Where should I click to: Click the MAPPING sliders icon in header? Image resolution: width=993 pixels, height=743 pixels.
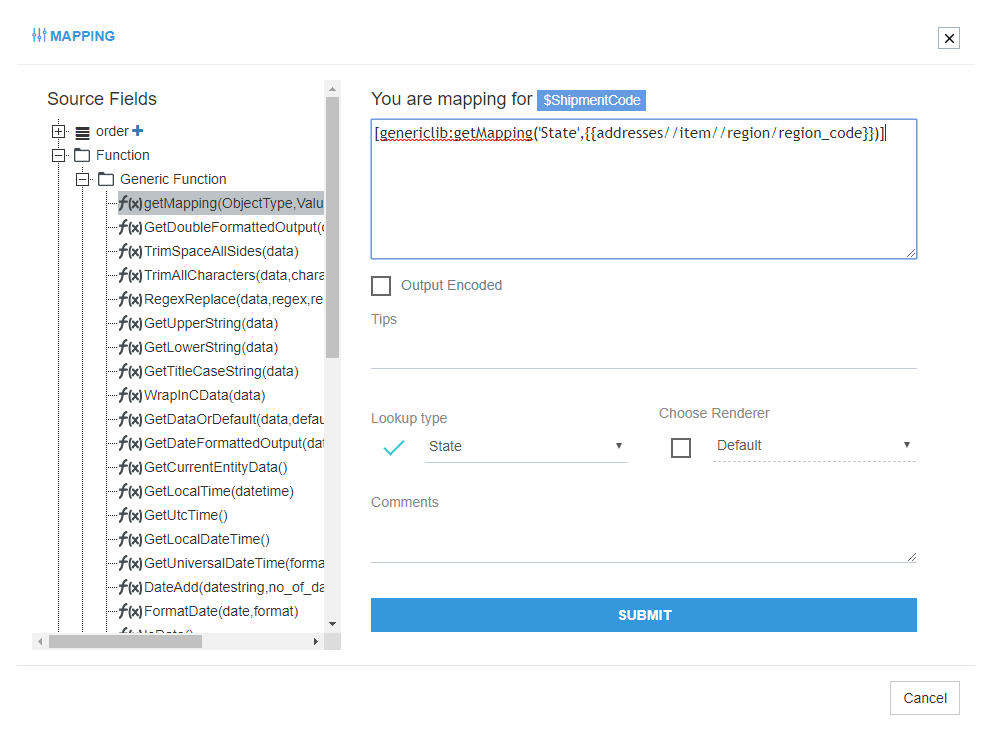(x=39, y=35)
